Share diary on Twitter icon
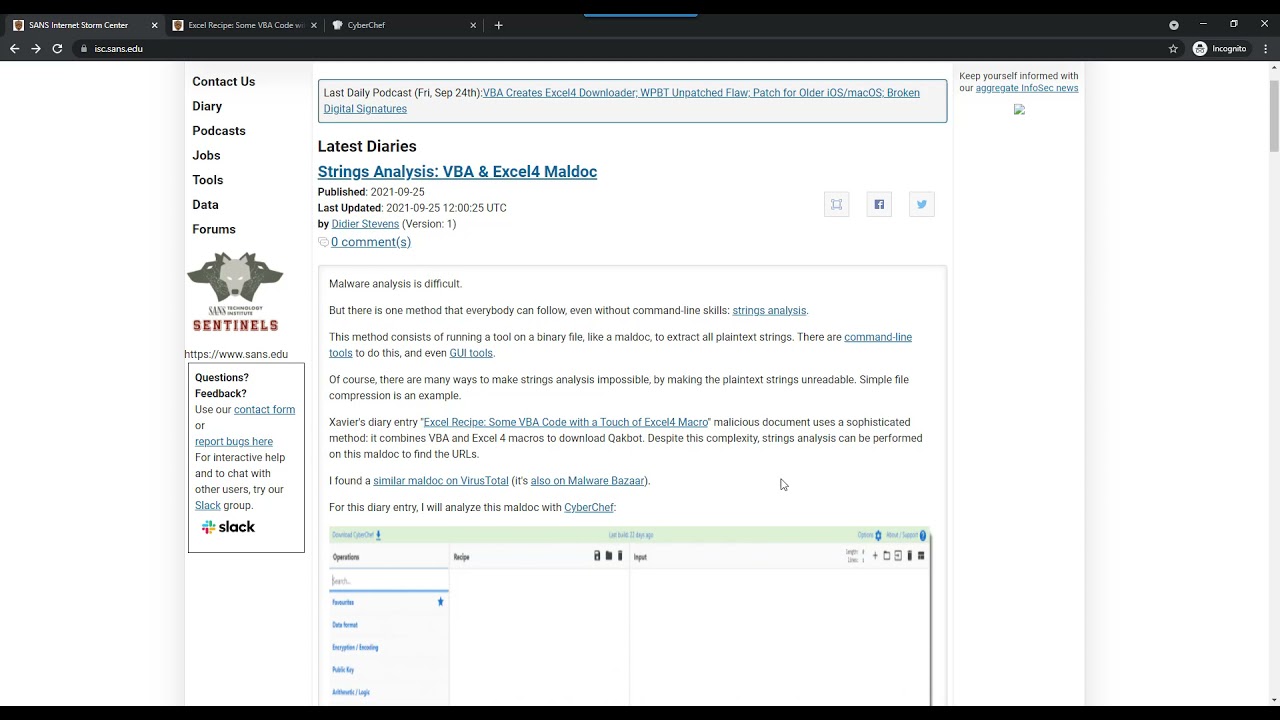The width and height of the screenshot is (1280, 720). pos(921,204)
